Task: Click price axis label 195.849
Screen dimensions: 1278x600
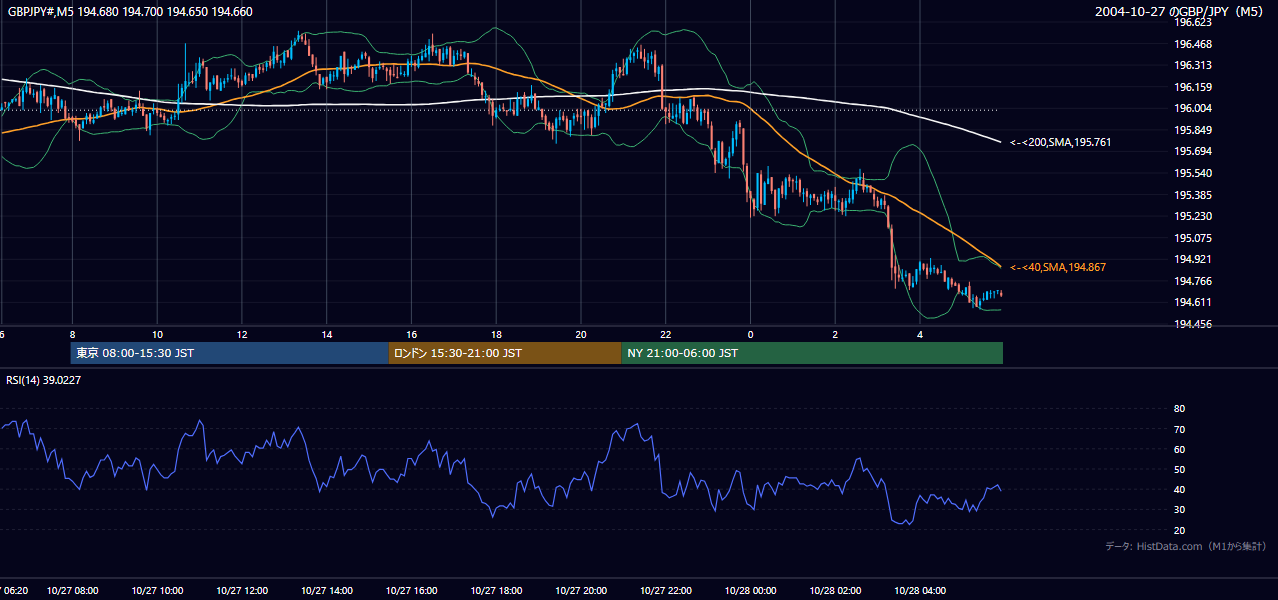Action: 1193,130
